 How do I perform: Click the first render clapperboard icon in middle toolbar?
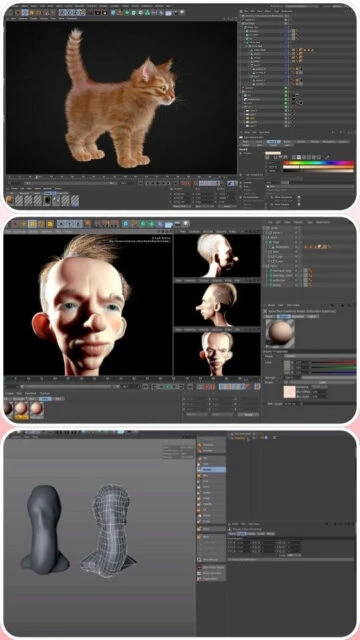pos(98,224)
